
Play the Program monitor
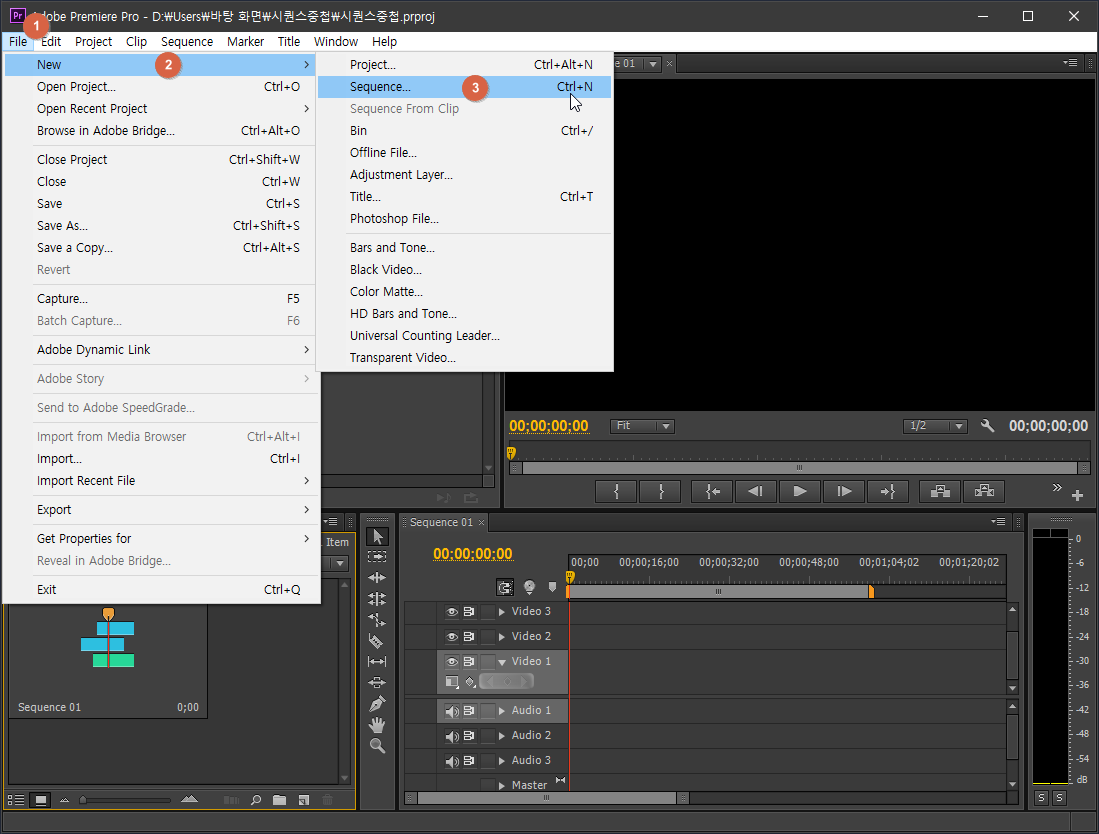click(799, 491)
